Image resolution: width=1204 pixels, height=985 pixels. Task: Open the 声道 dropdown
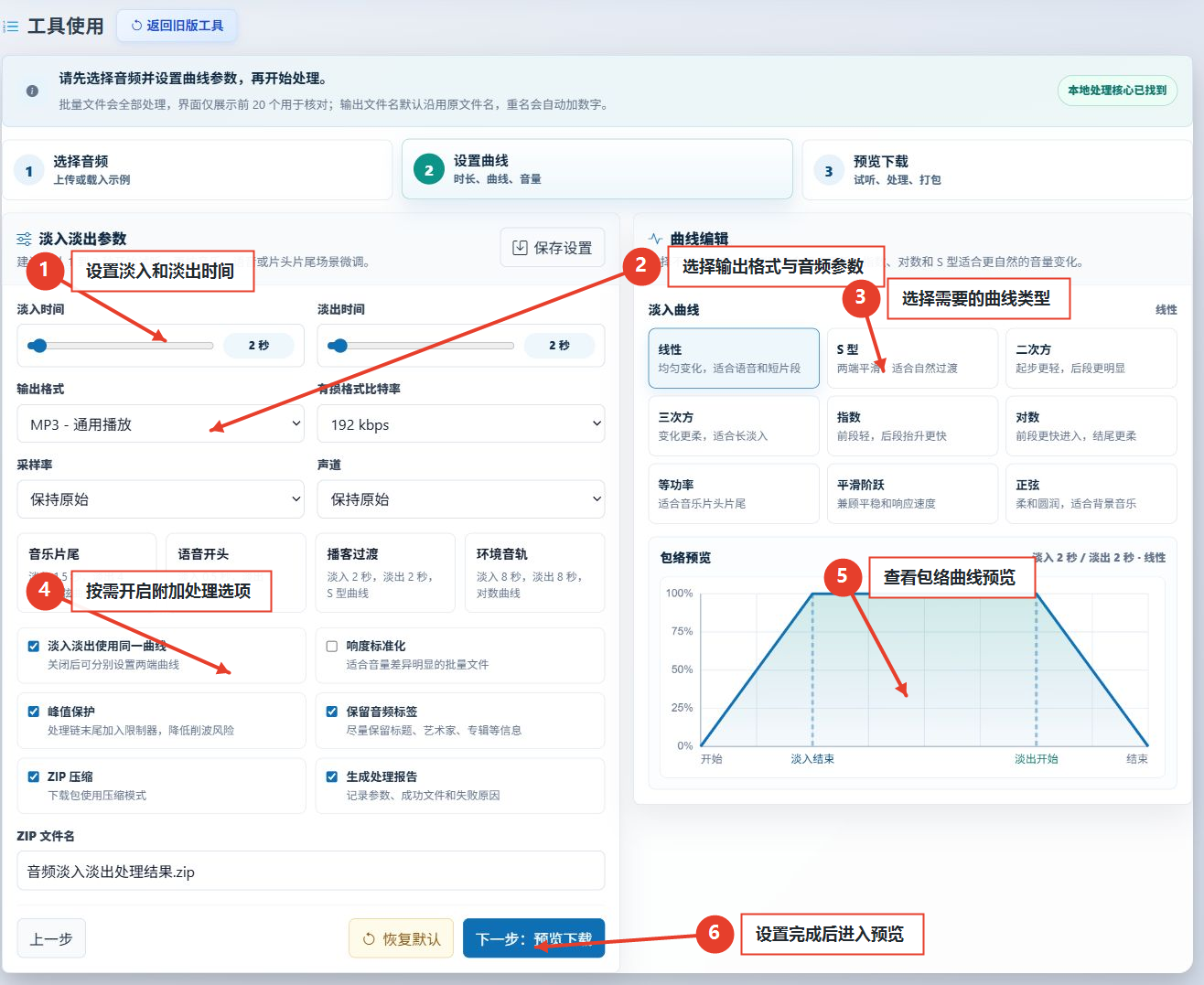(x=461, y=498)
